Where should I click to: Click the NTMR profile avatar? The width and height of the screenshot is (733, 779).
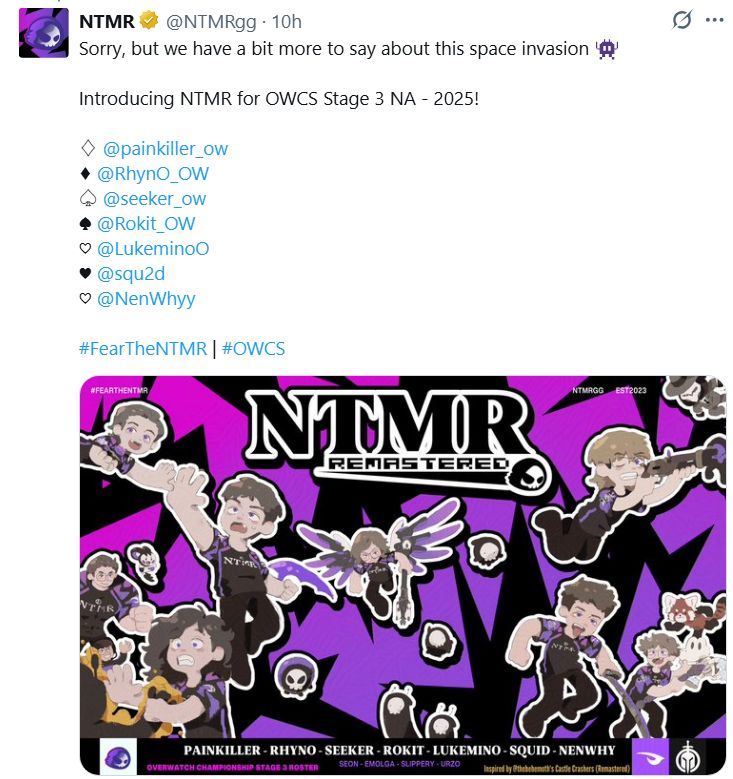[x=44, y=33]
